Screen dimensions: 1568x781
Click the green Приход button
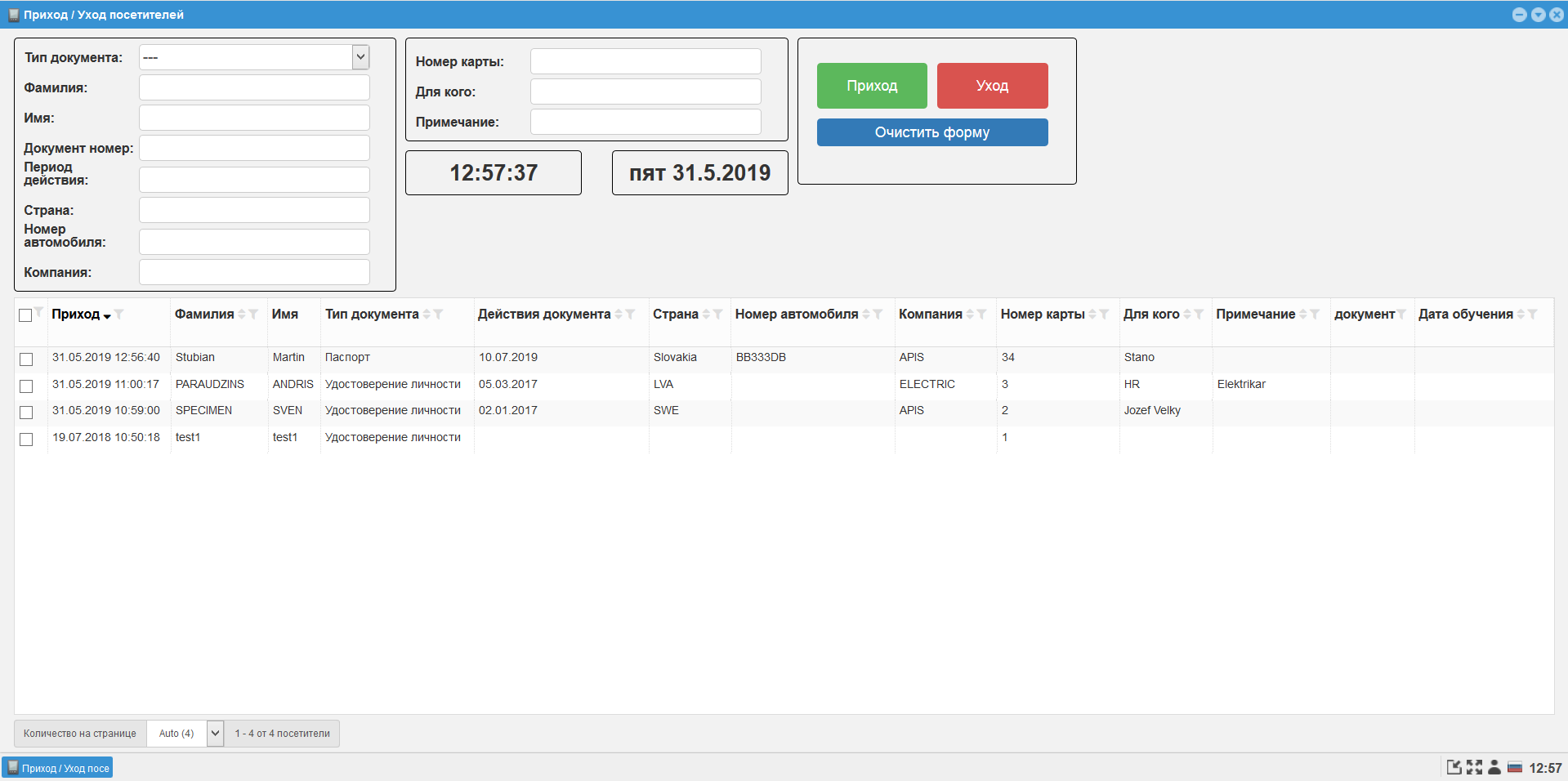[872, 86]
